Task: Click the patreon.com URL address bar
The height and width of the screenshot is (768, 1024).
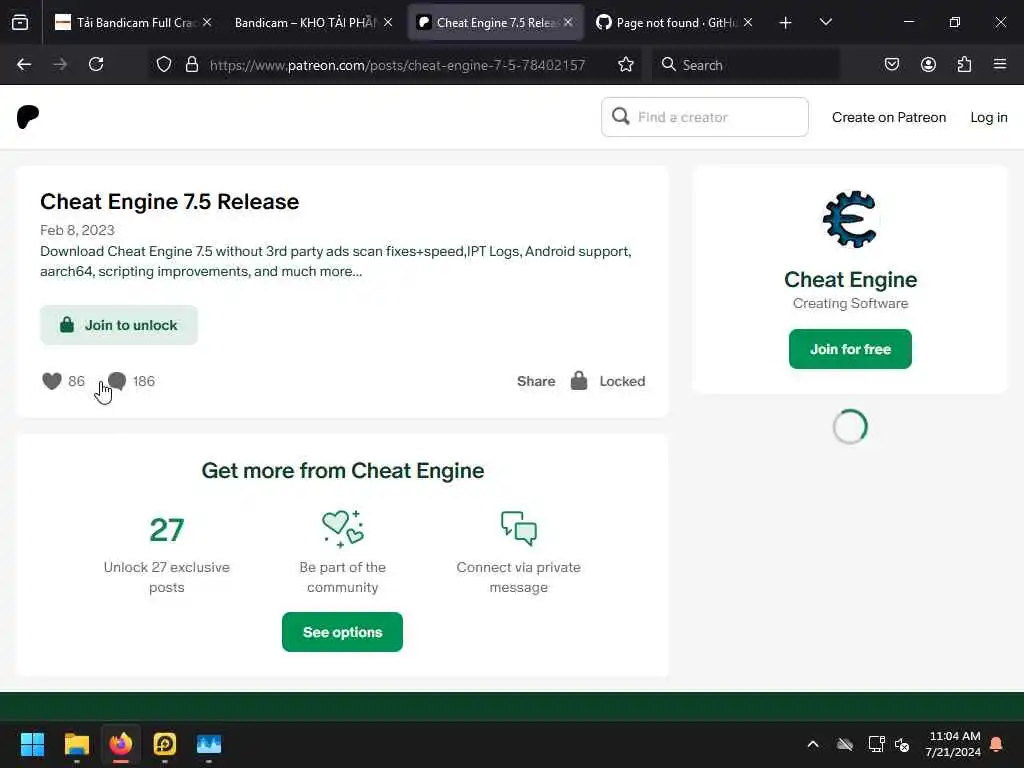Action: pos(397,65)
